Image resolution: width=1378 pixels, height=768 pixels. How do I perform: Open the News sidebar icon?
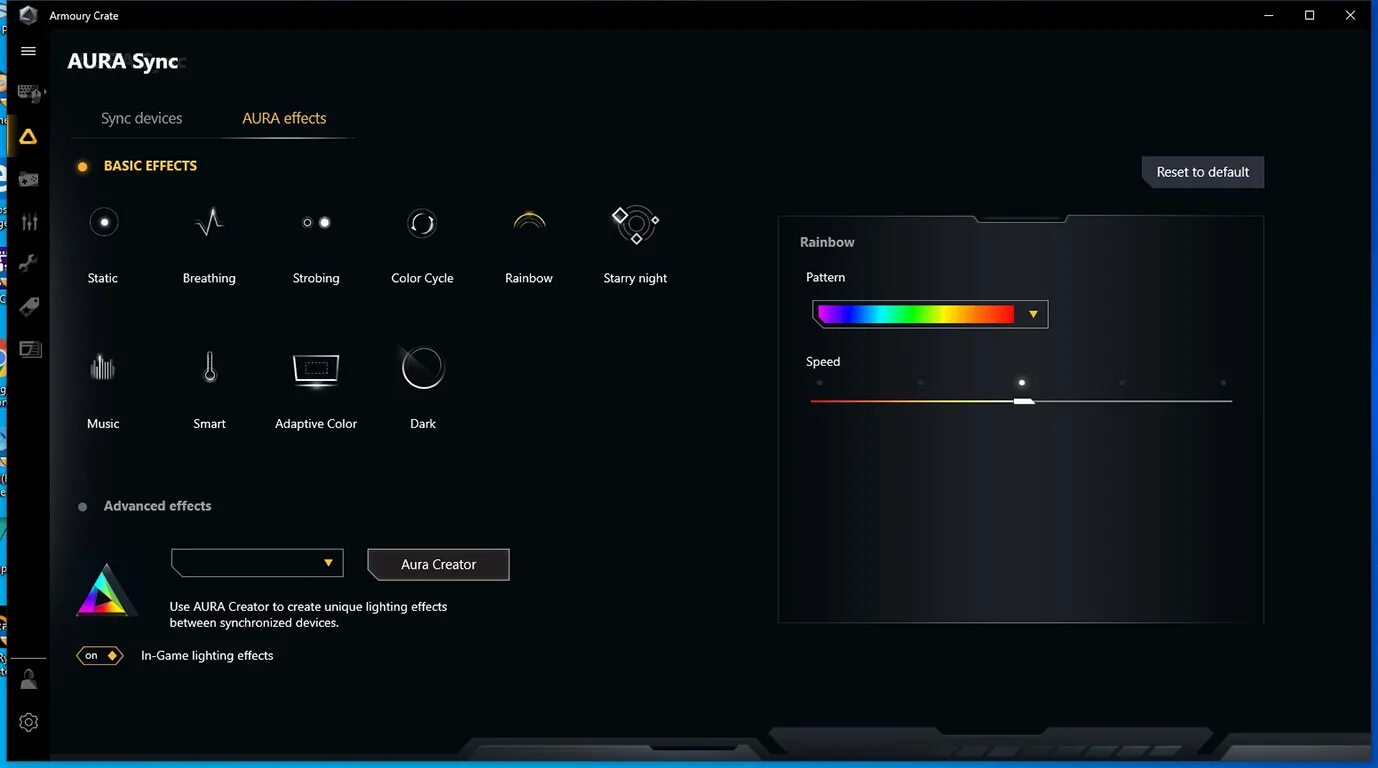[x=30, y=349]
